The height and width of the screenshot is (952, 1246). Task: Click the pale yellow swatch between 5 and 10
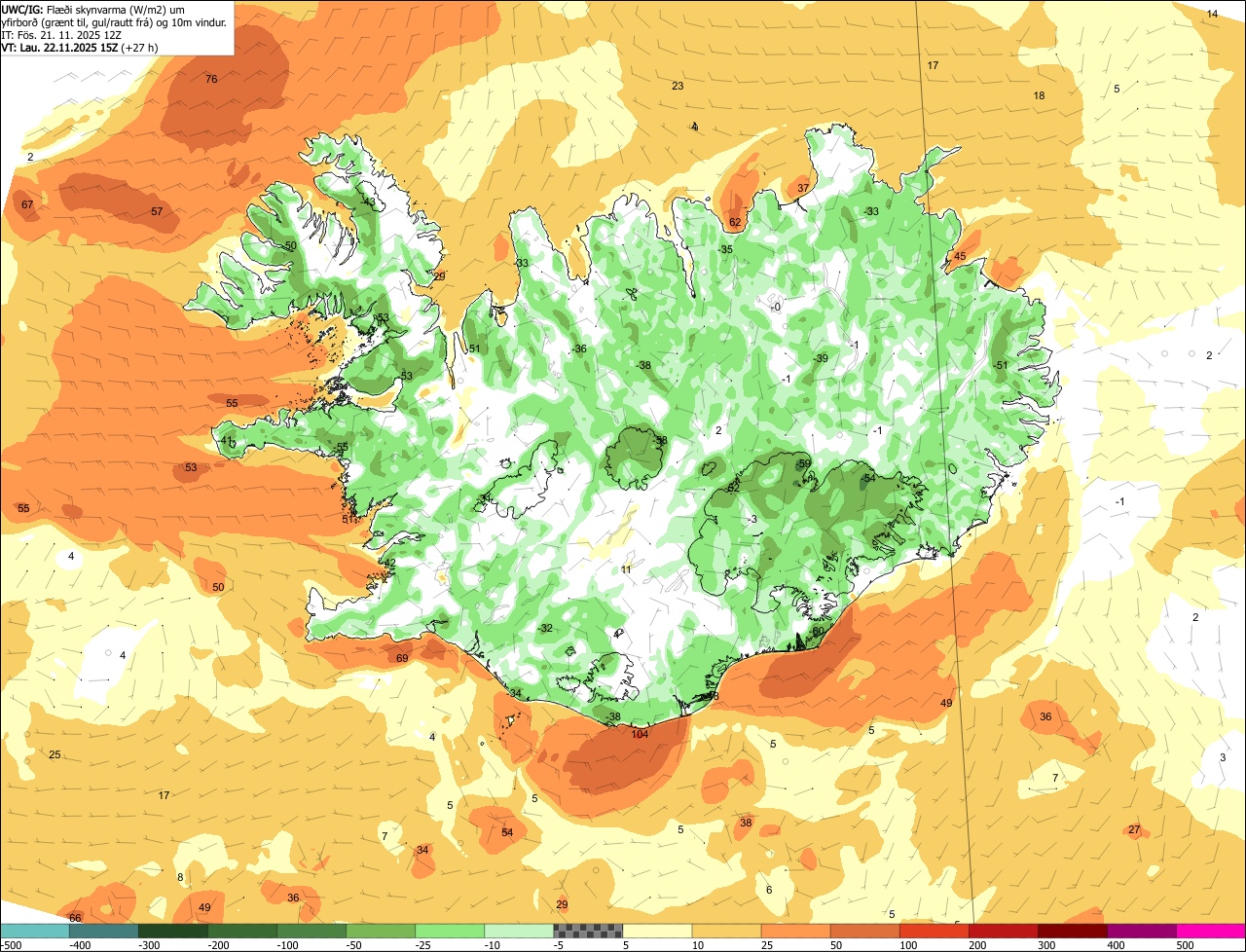[657, 931]
